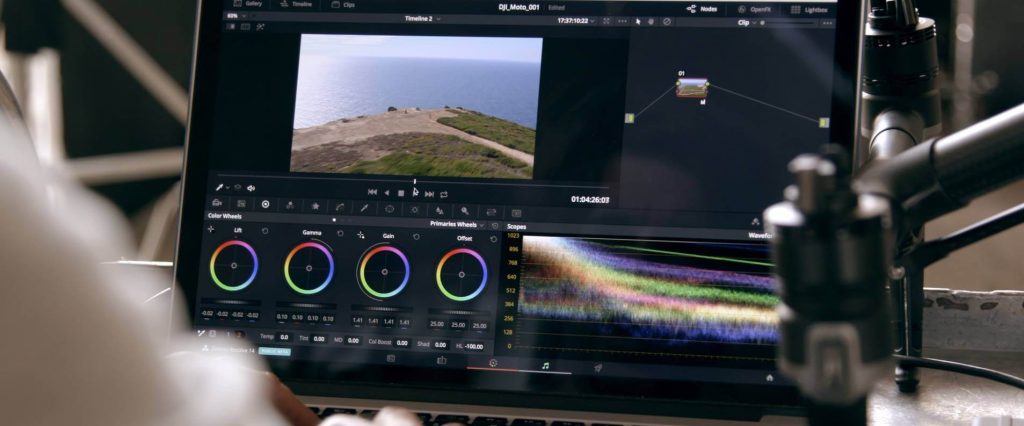Select node 01 thumbnail in node graph

691,87
